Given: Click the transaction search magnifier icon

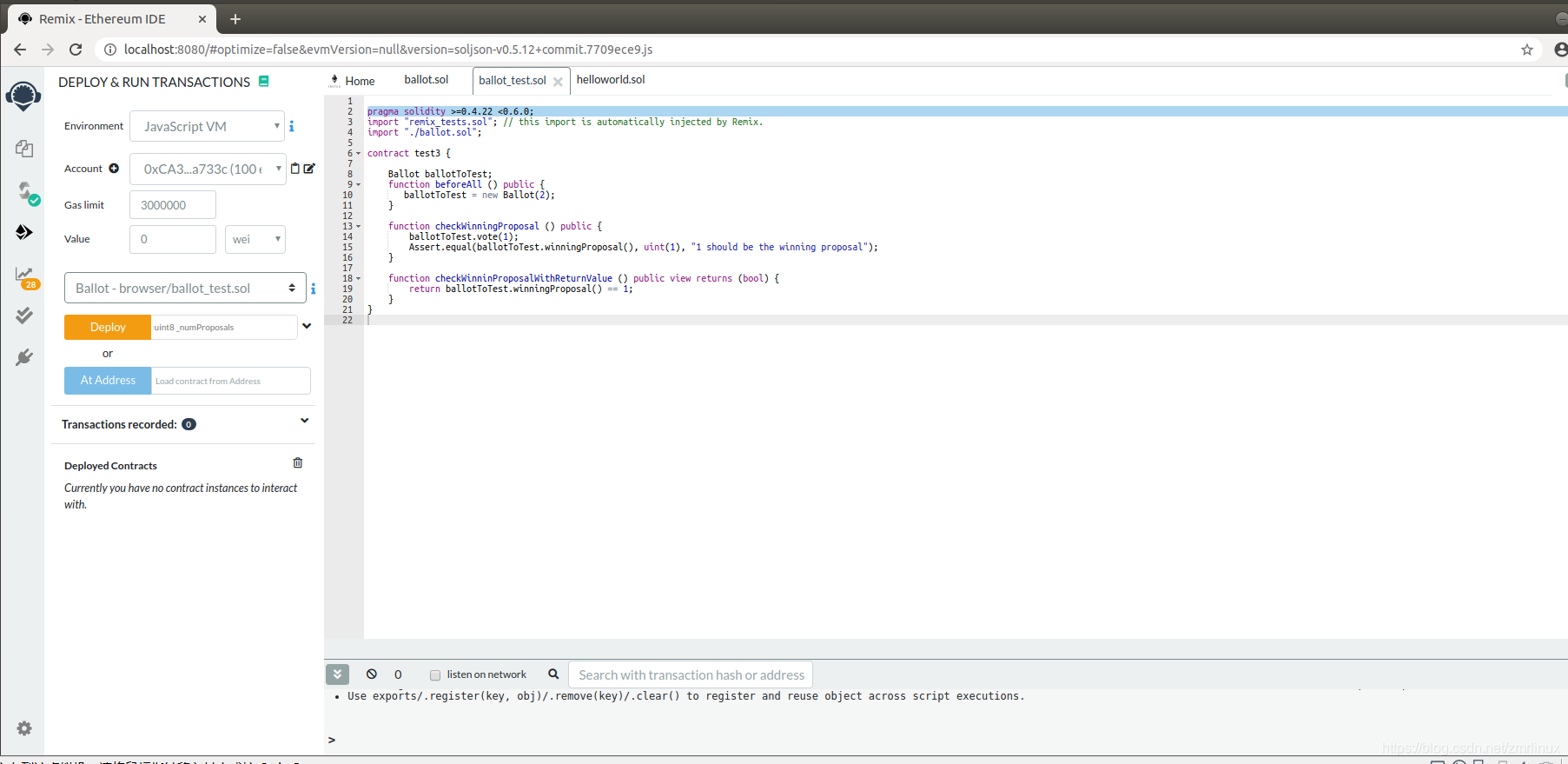Looking at the screenshot, I should point(553,674).
